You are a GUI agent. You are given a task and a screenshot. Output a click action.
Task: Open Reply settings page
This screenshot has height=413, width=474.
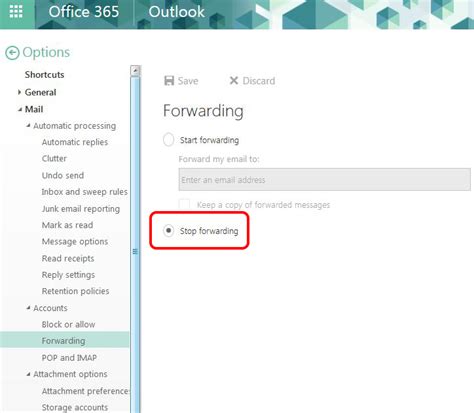point(68,275)
